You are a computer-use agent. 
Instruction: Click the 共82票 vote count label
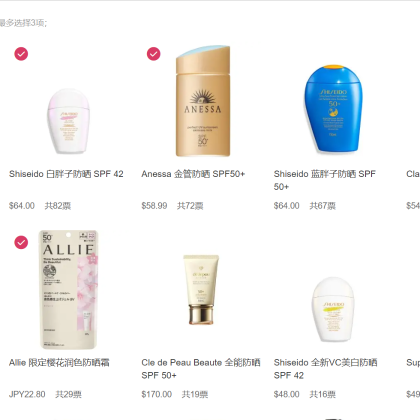tap(58, 206)
